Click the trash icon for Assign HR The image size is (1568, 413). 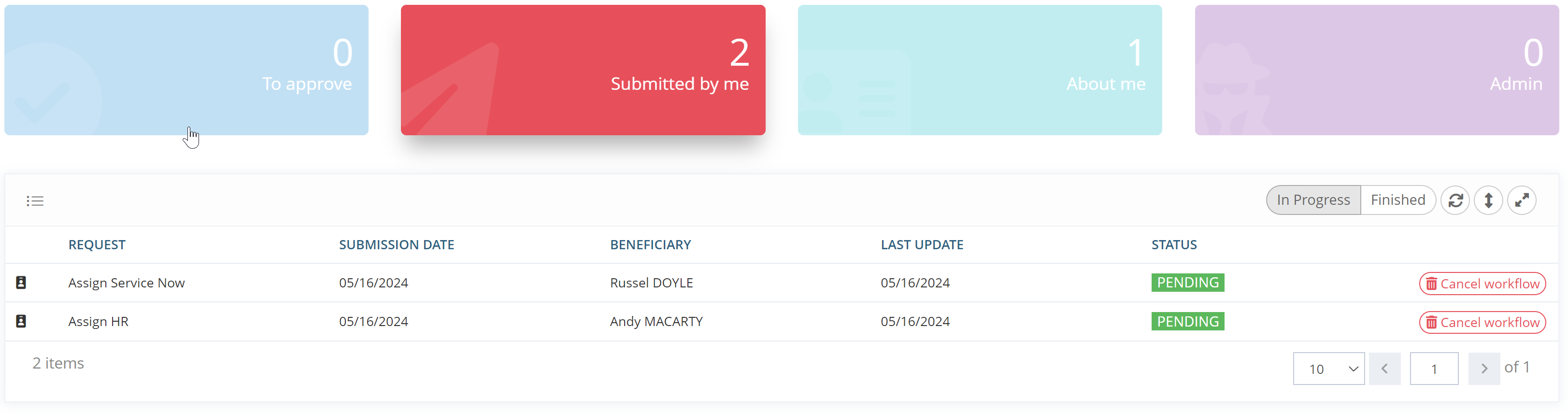(x=1431, y=322)
